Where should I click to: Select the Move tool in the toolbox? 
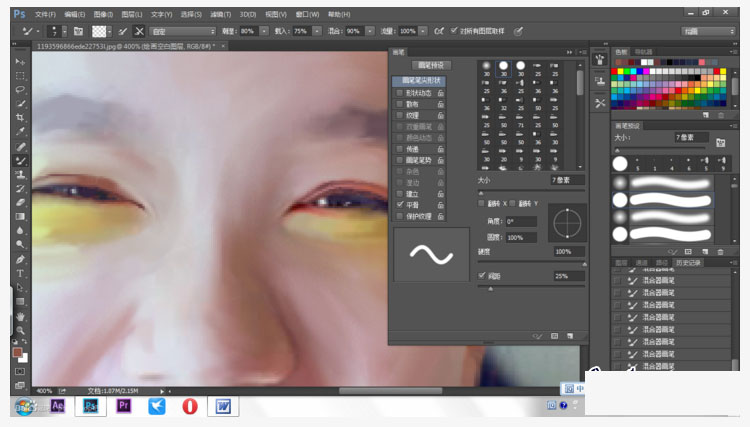[20, 62]
